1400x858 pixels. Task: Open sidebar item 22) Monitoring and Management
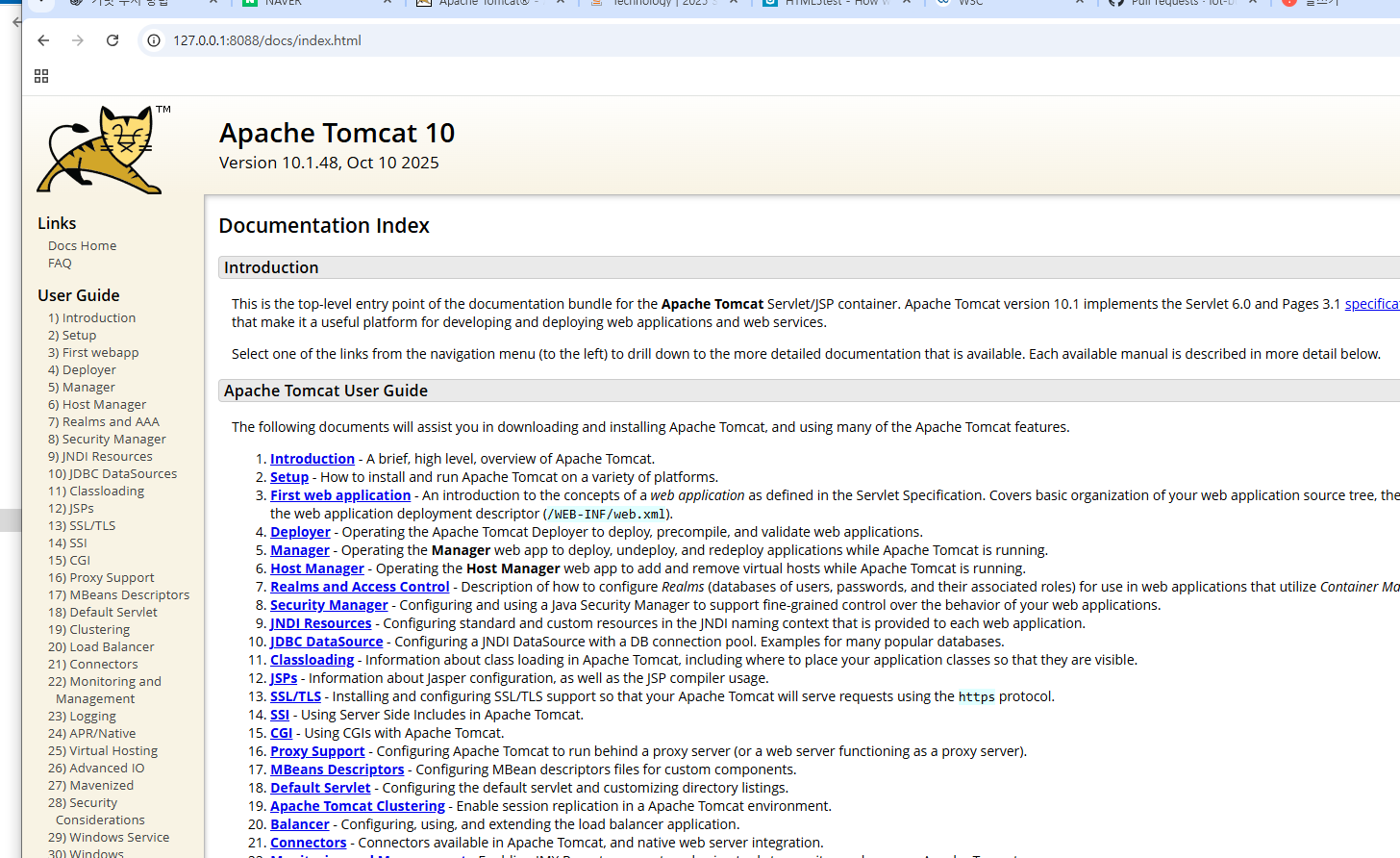click(x=105, y=691)
